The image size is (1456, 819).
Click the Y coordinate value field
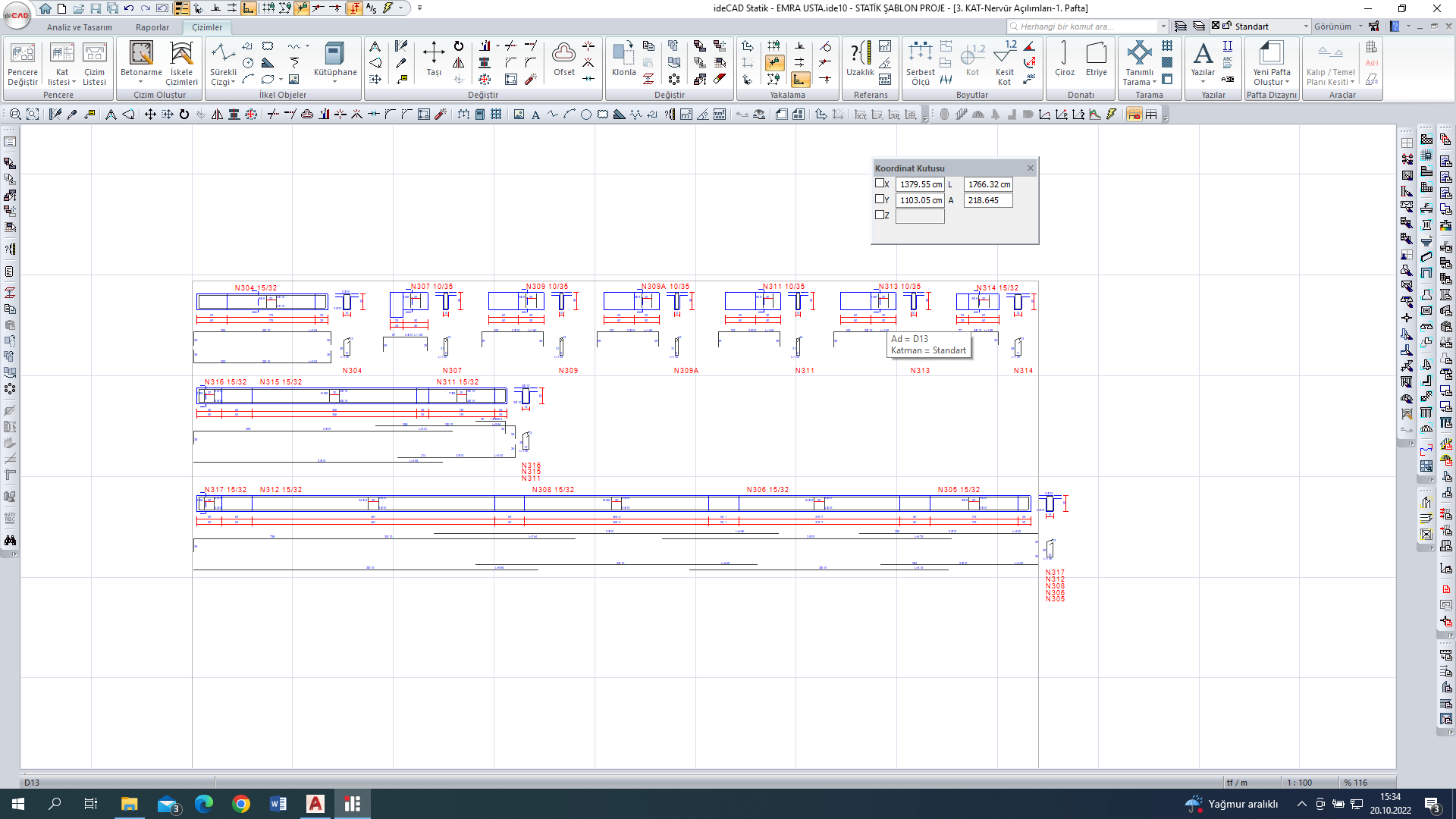click(x=920, y=200)
